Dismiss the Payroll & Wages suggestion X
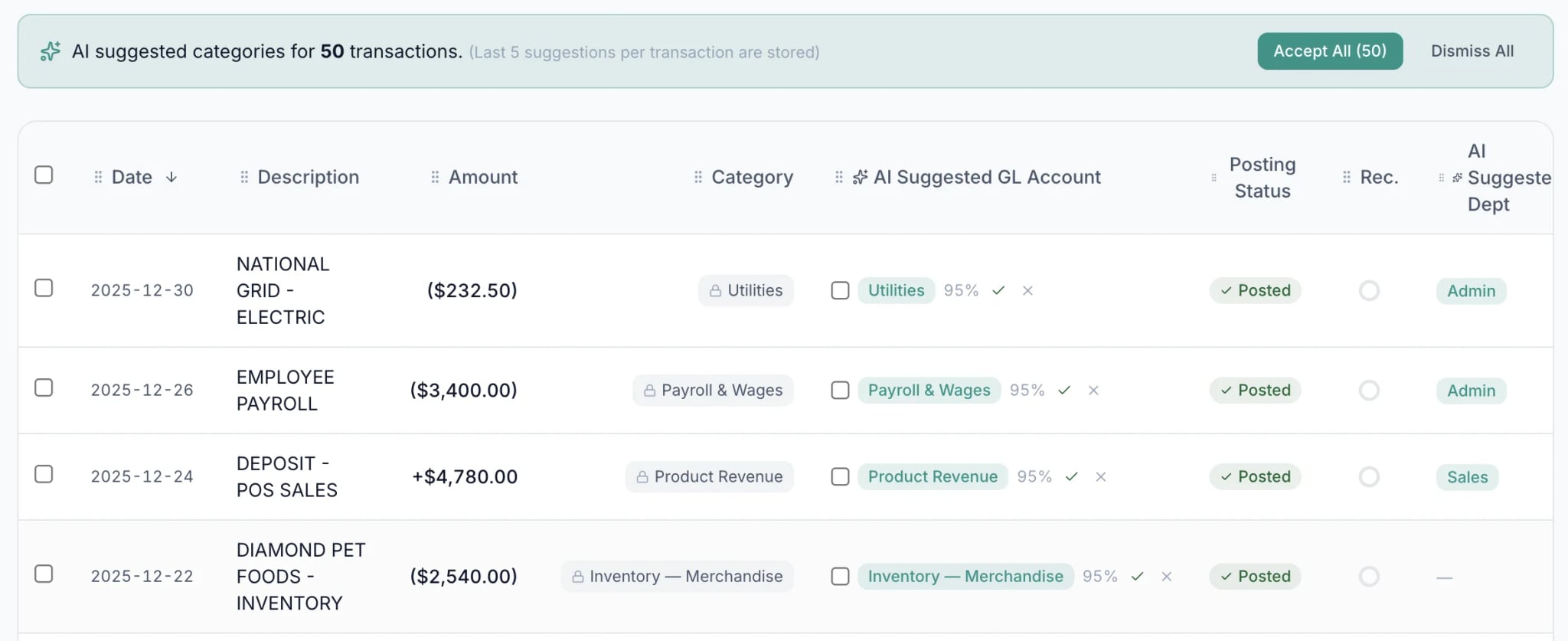The image size is (1568, 641). [1093, 391]
